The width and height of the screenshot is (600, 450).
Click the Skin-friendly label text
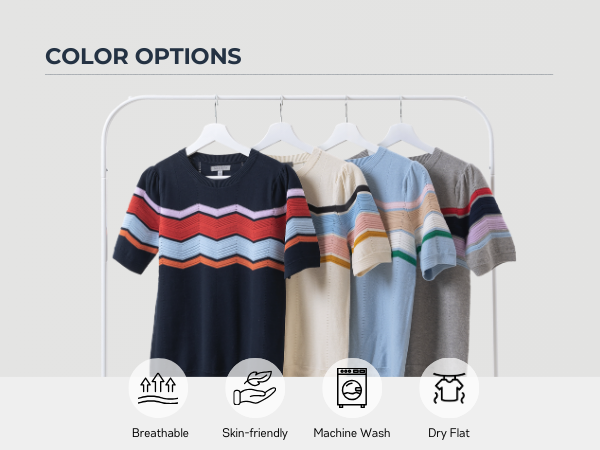[x=255, y=433]
